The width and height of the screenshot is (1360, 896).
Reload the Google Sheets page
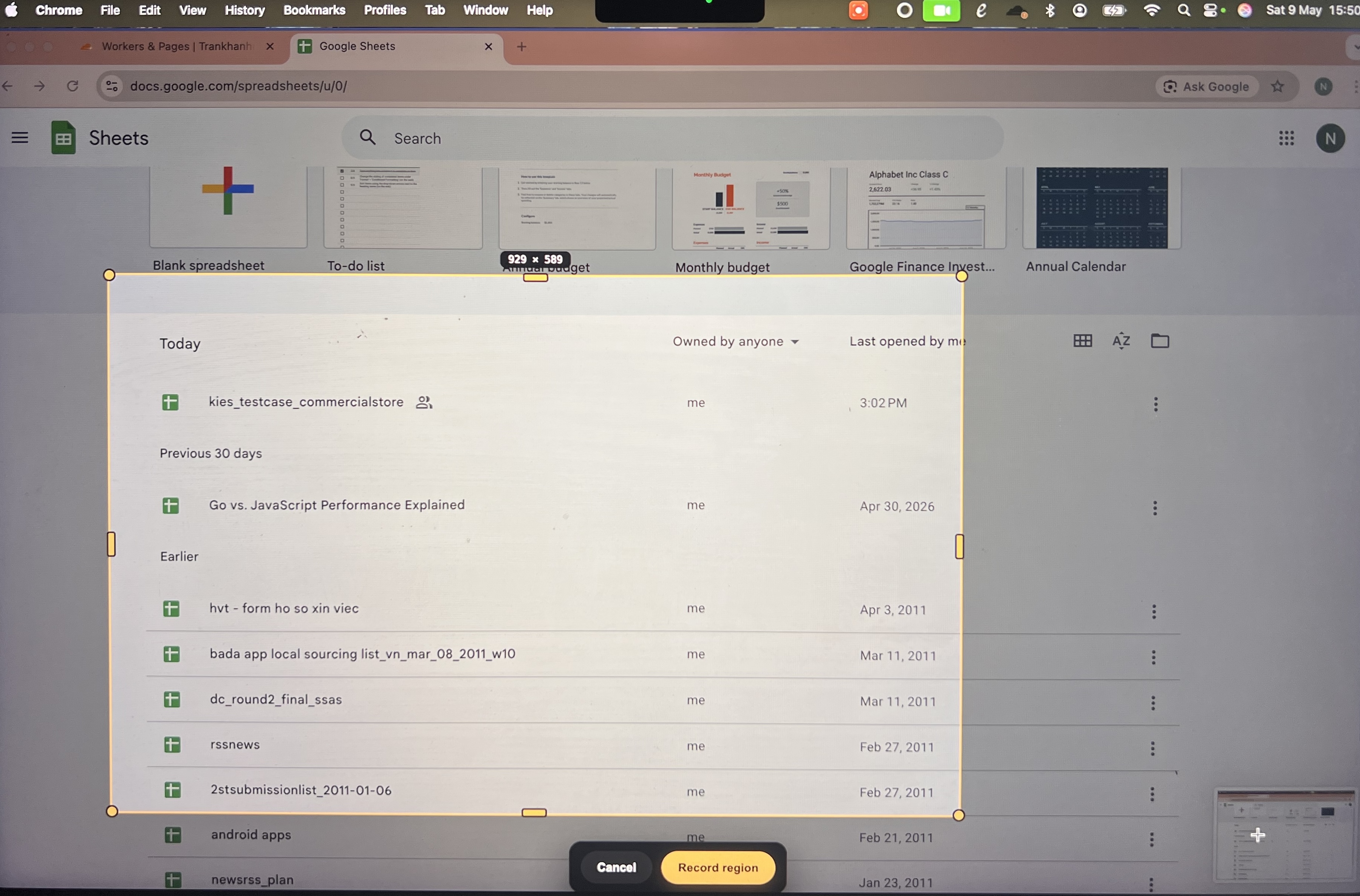coord(73,86)
